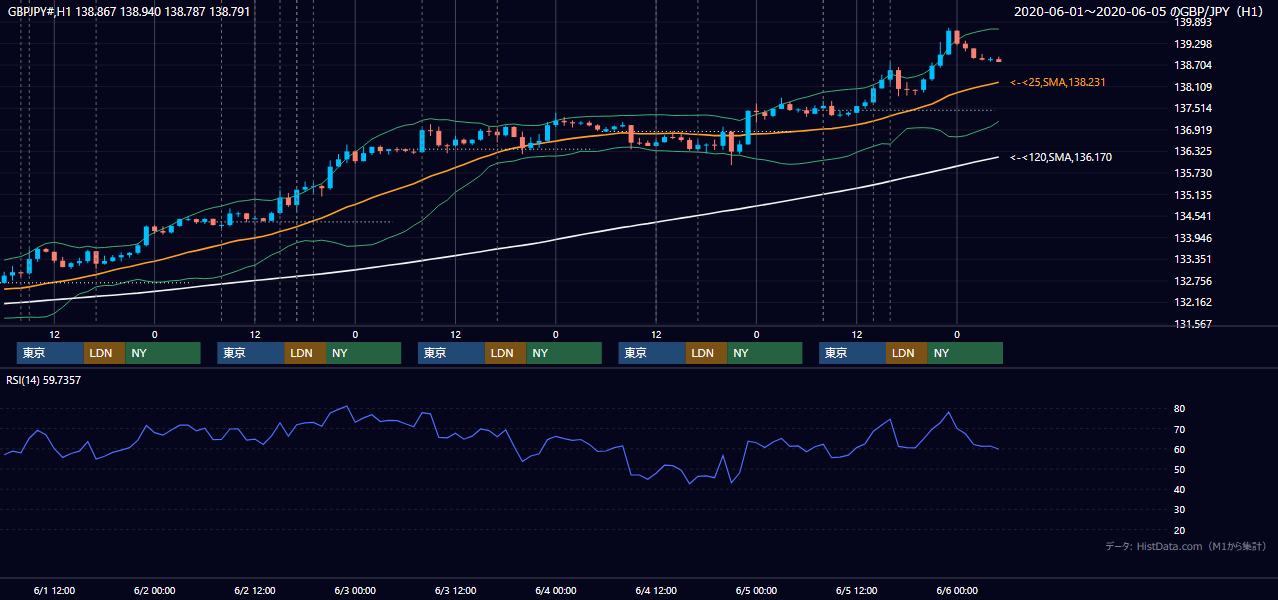
Task: Click the 120 SMA label reading 136.170
Action: point(1061,157)
